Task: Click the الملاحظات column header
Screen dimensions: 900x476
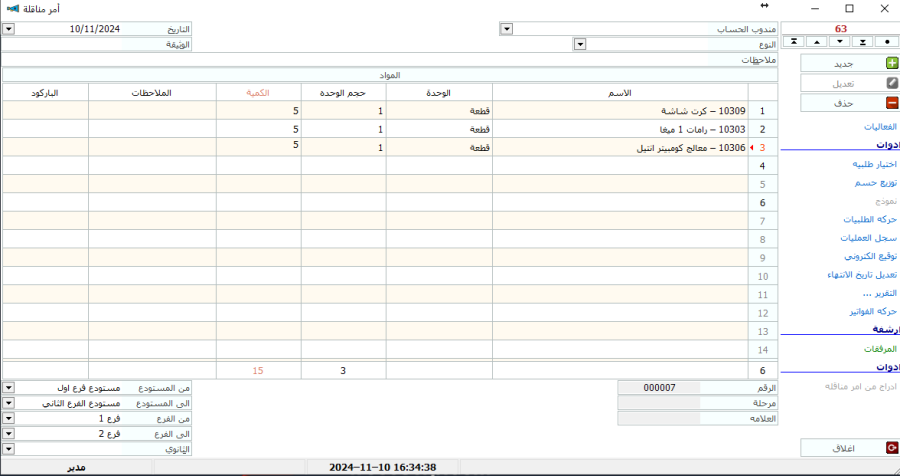Action: tap(152, 93)
